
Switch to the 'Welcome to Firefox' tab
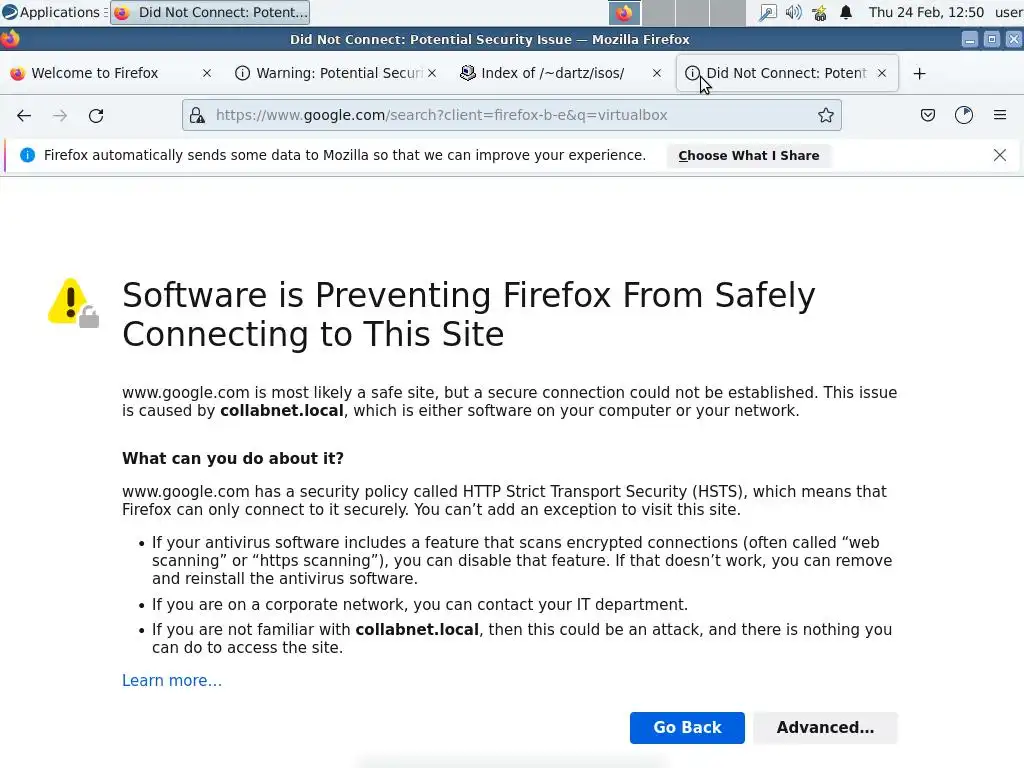94,73
